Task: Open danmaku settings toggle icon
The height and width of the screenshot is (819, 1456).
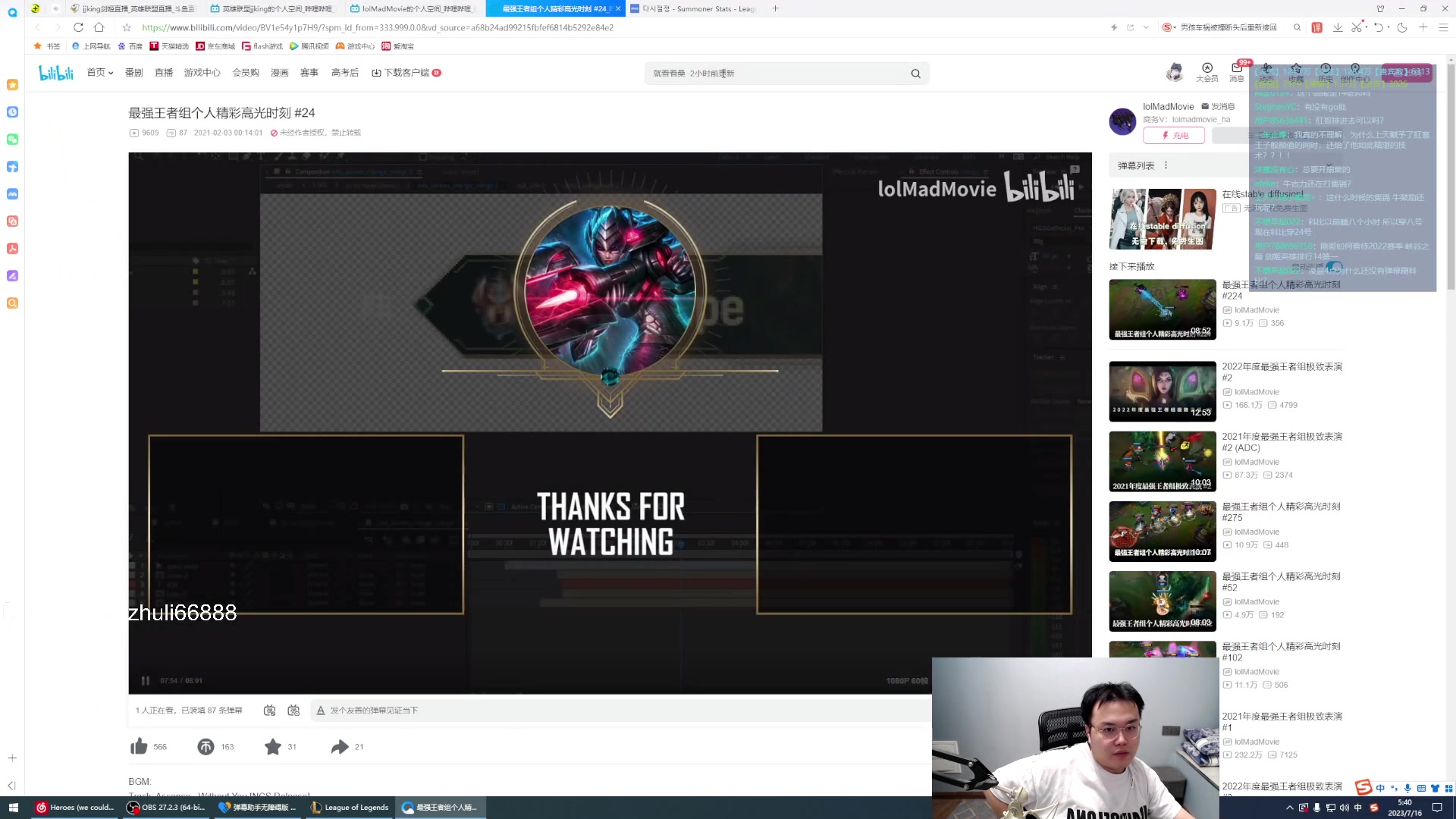Action: click(x=293, y=711)
